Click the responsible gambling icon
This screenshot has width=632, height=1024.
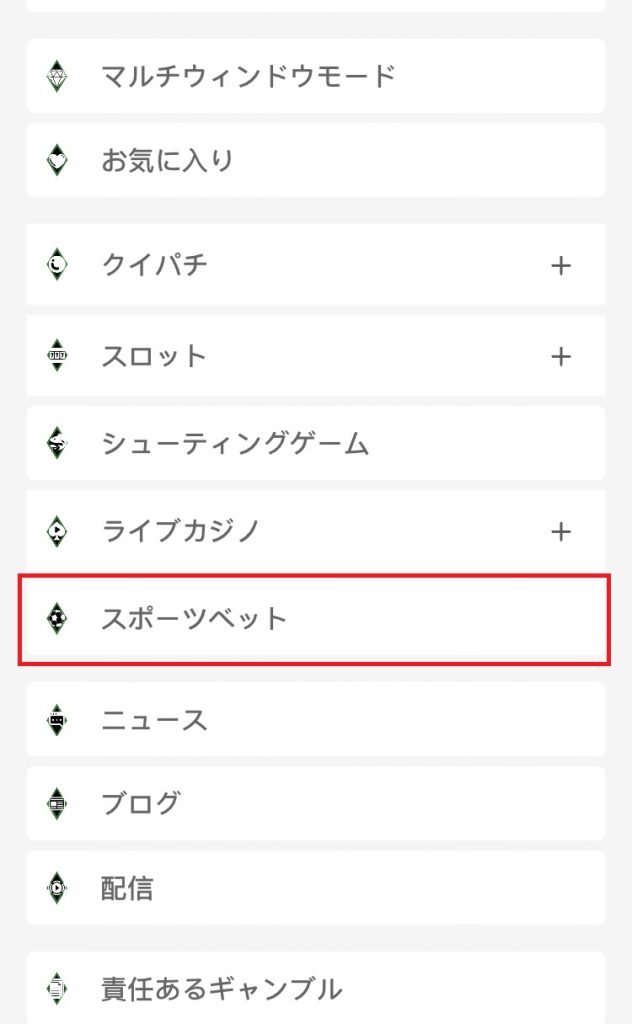(x=57, y=990)
